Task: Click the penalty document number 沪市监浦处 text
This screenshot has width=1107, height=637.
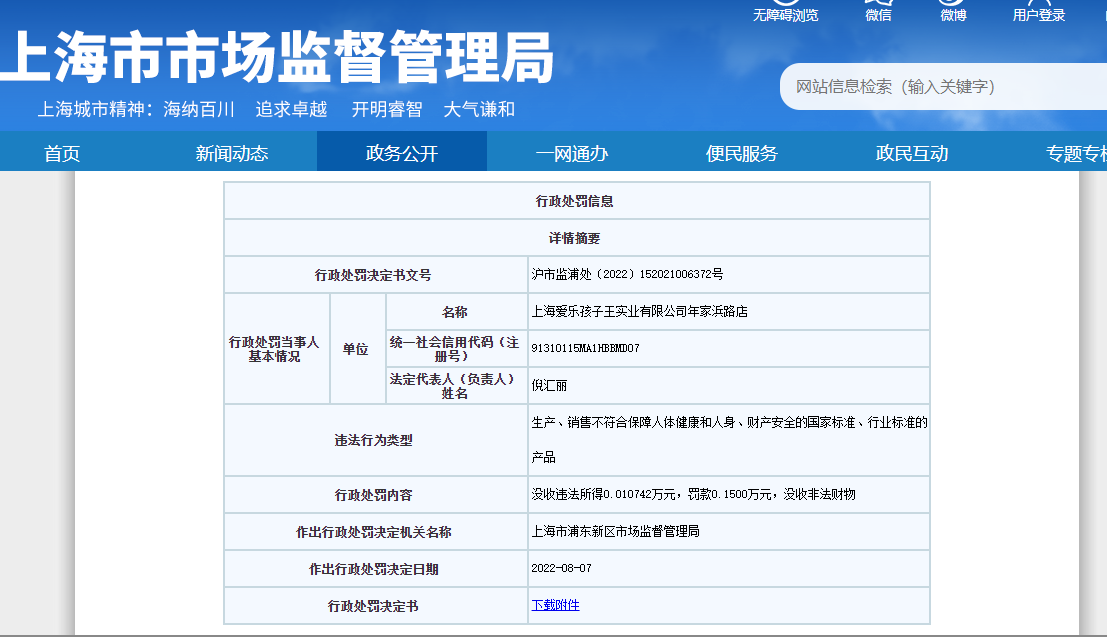Action: pyautogui.click(x=627, y=274)
